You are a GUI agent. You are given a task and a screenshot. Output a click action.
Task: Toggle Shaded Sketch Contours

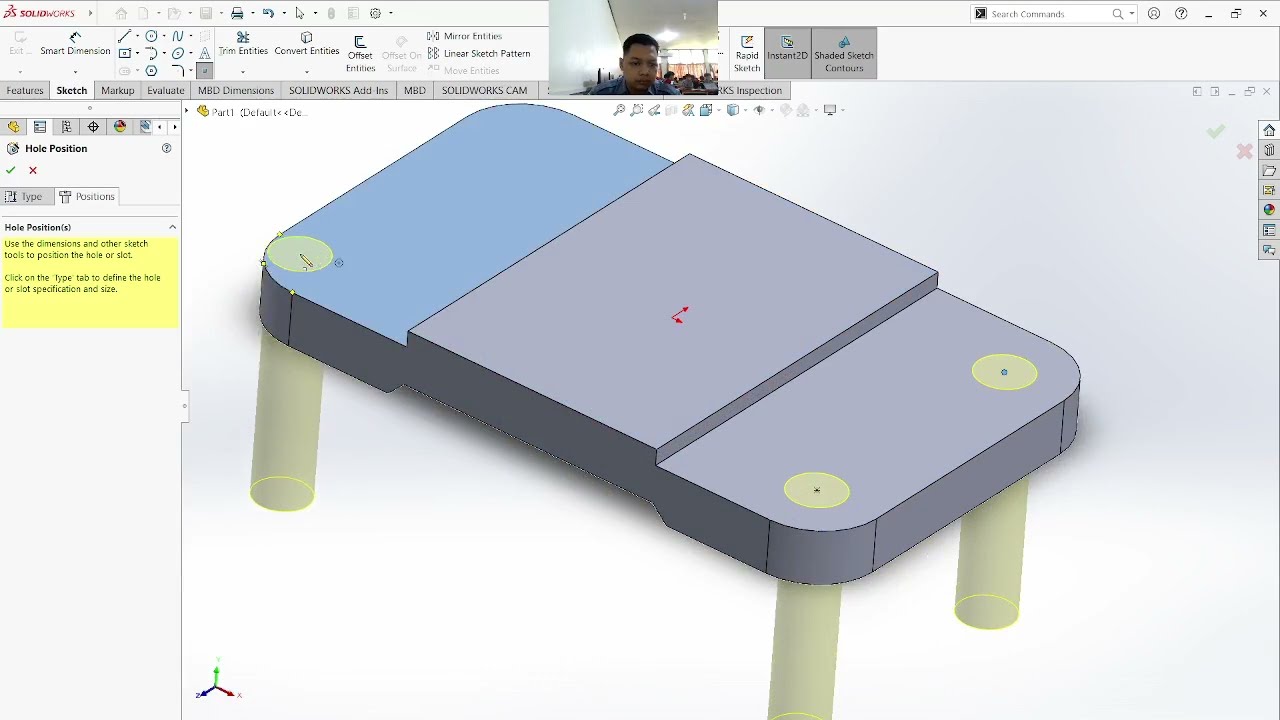pyautogui.click(x=844, y=54)
